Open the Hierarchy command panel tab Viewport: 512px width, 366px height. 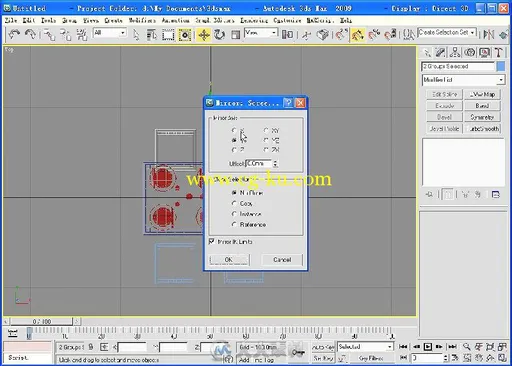click(455, 52)
